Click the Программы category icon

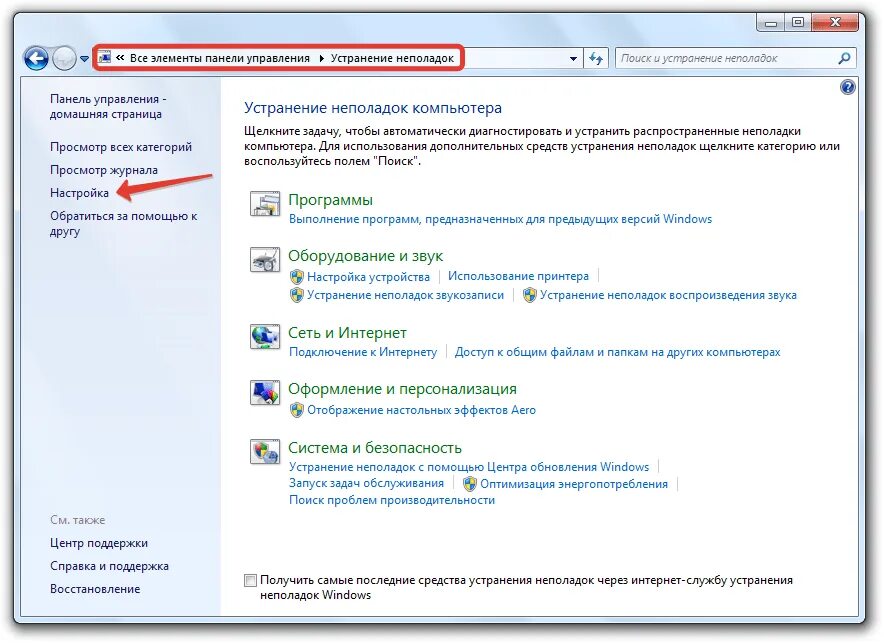(265, 204)
